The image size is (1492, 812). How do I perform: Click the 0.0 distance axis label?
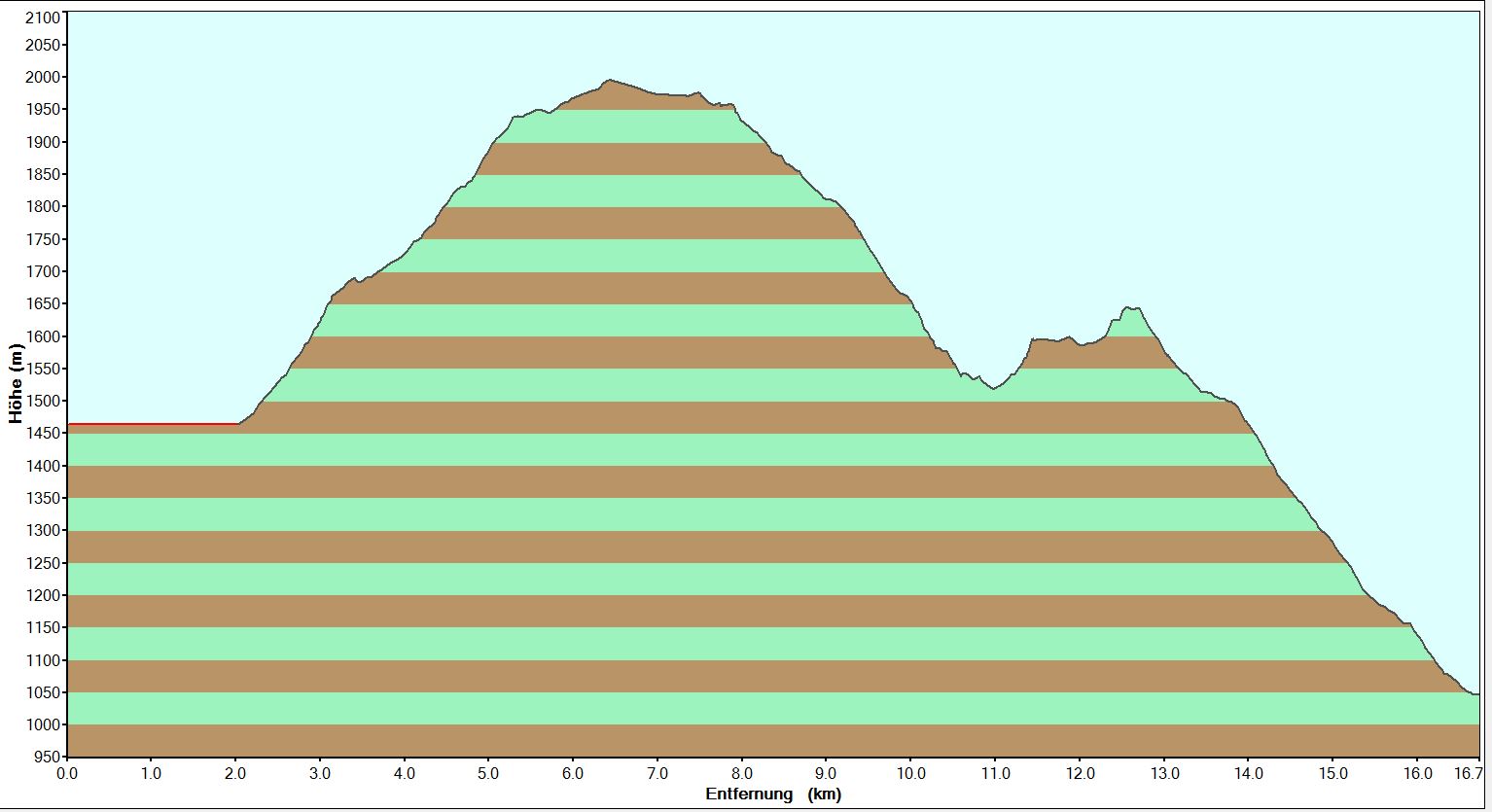click(x=67, y=774)
